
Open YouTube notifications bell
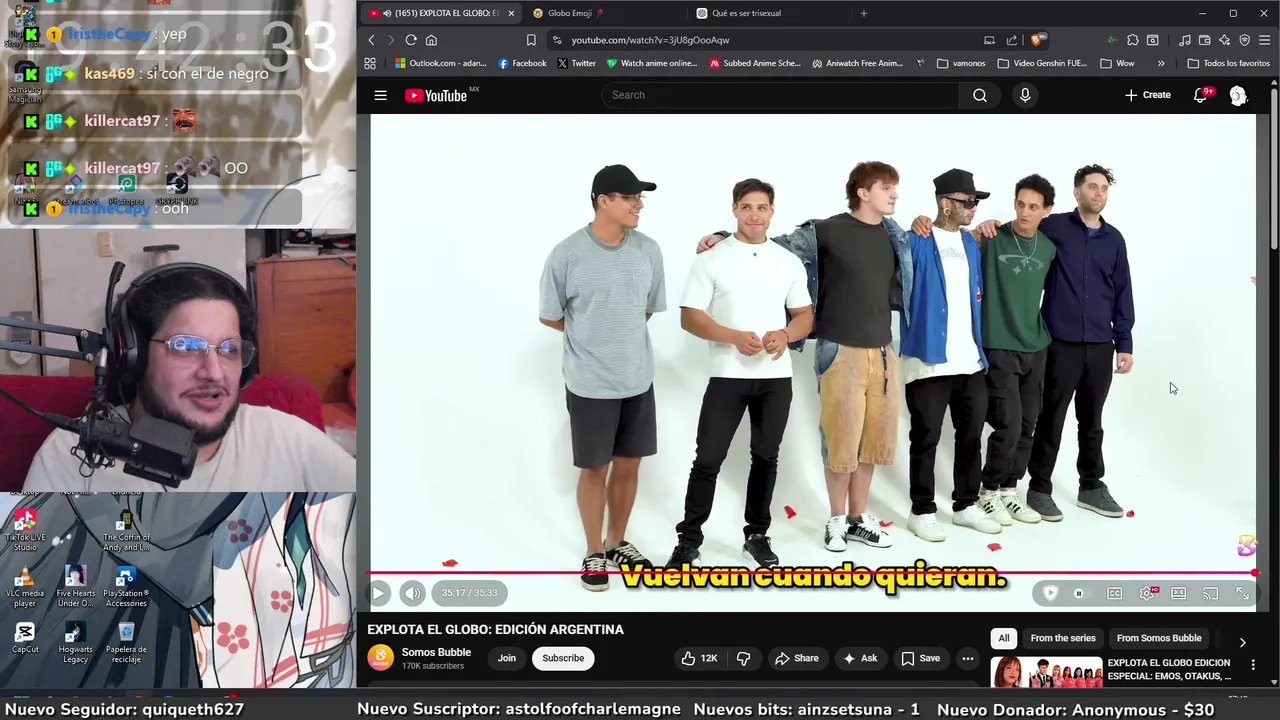point(1201,95)
